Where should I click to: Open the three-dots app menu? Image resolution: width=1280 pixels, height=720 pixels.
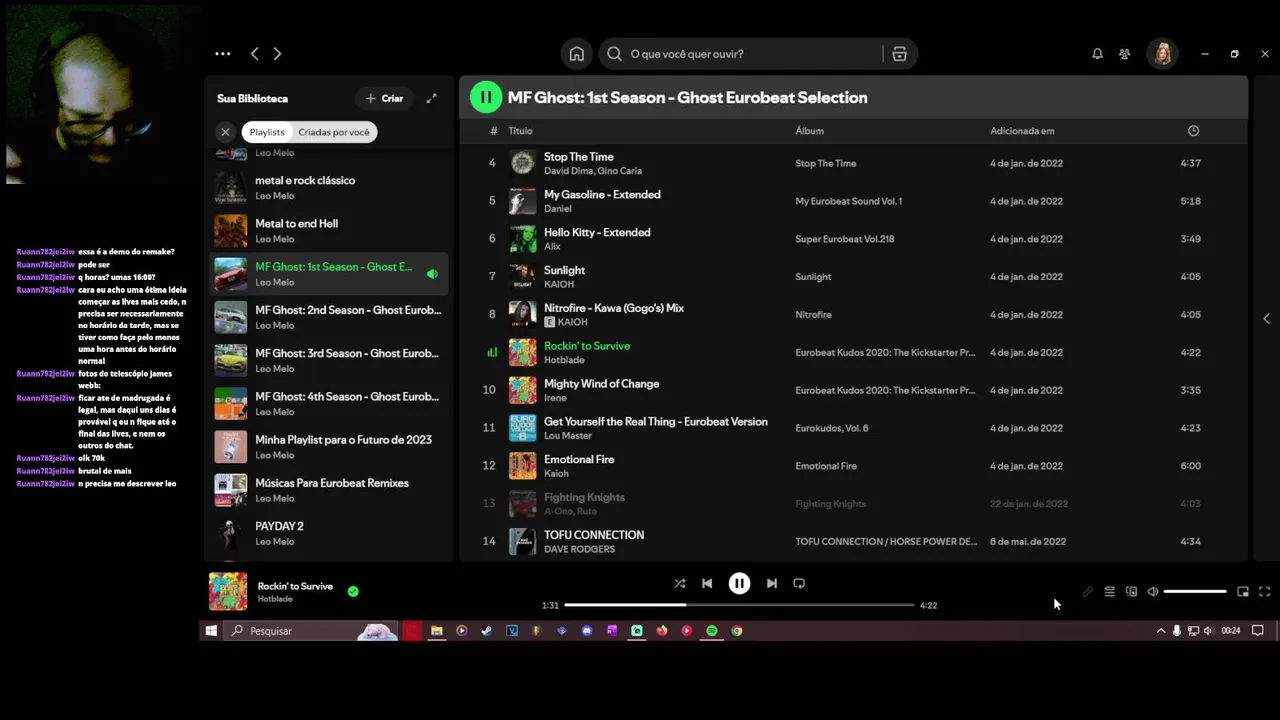tap(222, 54)
